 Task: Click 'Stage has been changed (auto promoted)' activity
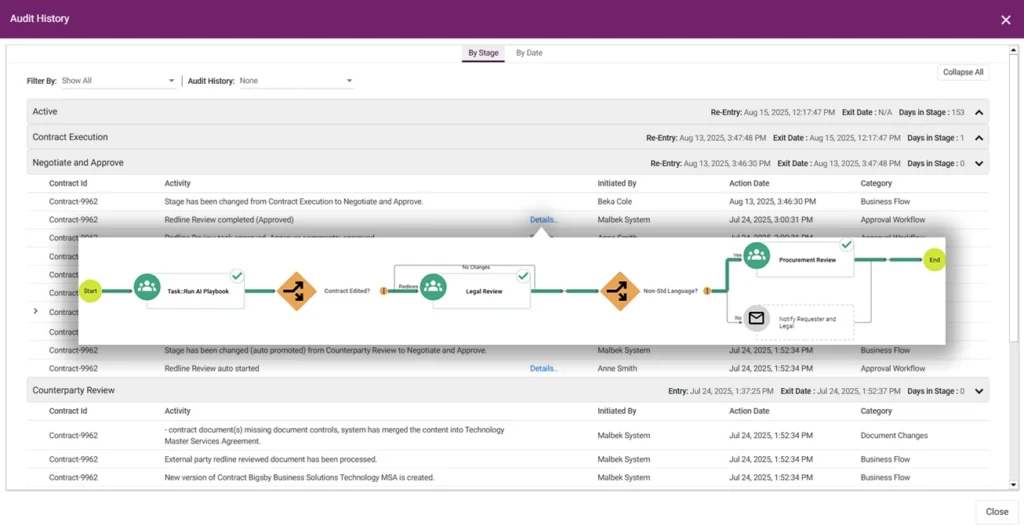tap(326, 350)
